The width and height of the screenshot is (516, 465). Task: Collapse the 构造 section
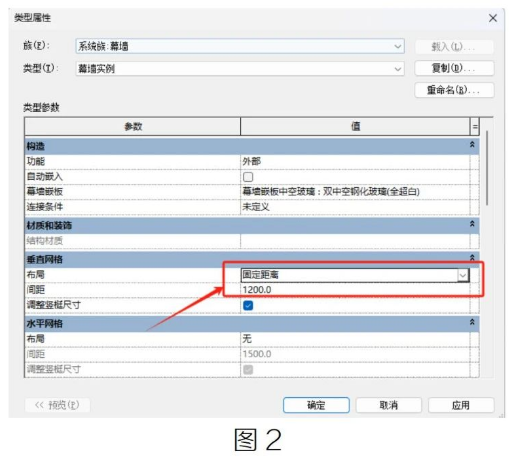click(x=472, y=145)
